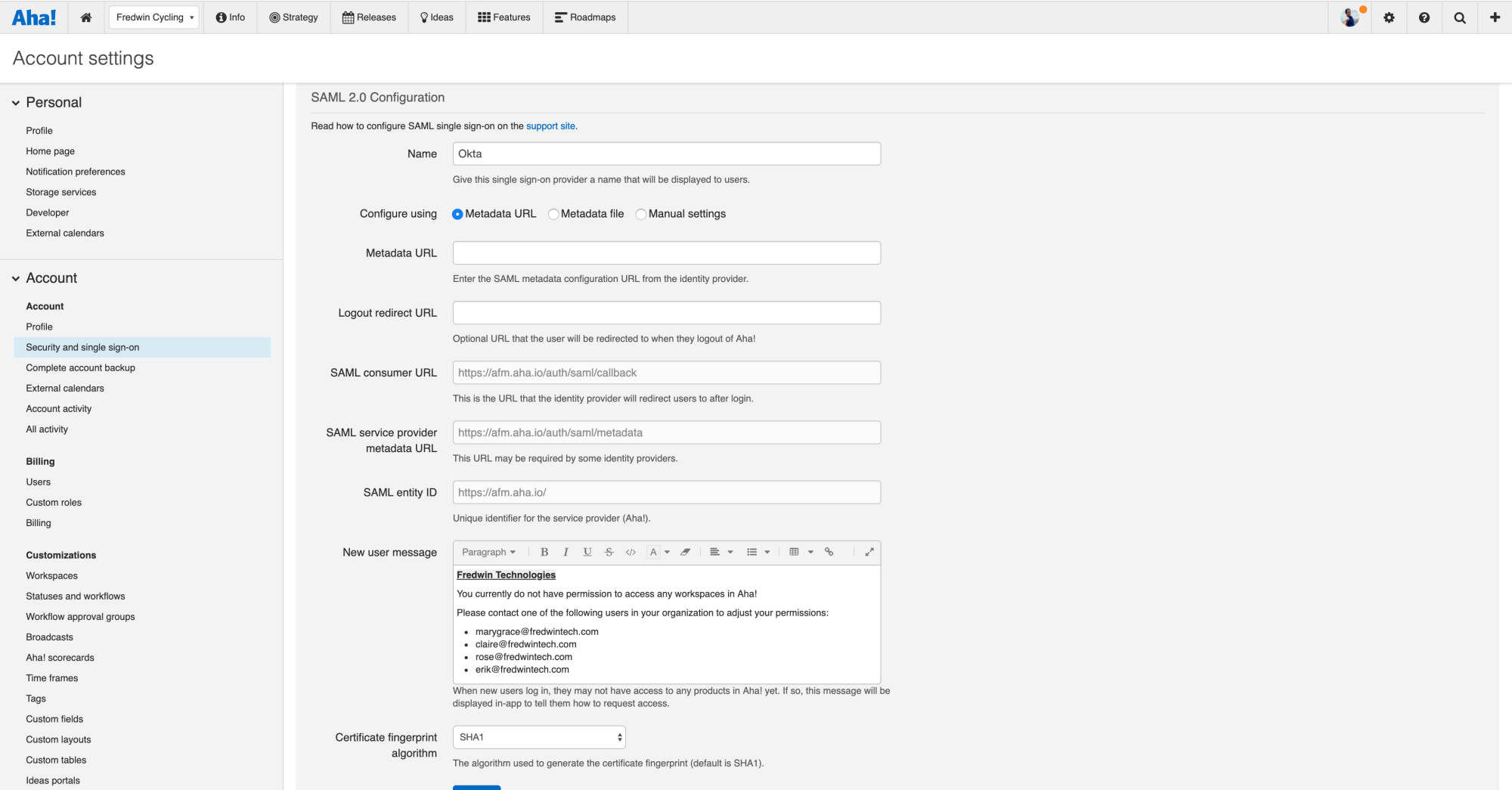Open the search magnifier icon
1512x790 pixels.
click(x=1460, y=17)
